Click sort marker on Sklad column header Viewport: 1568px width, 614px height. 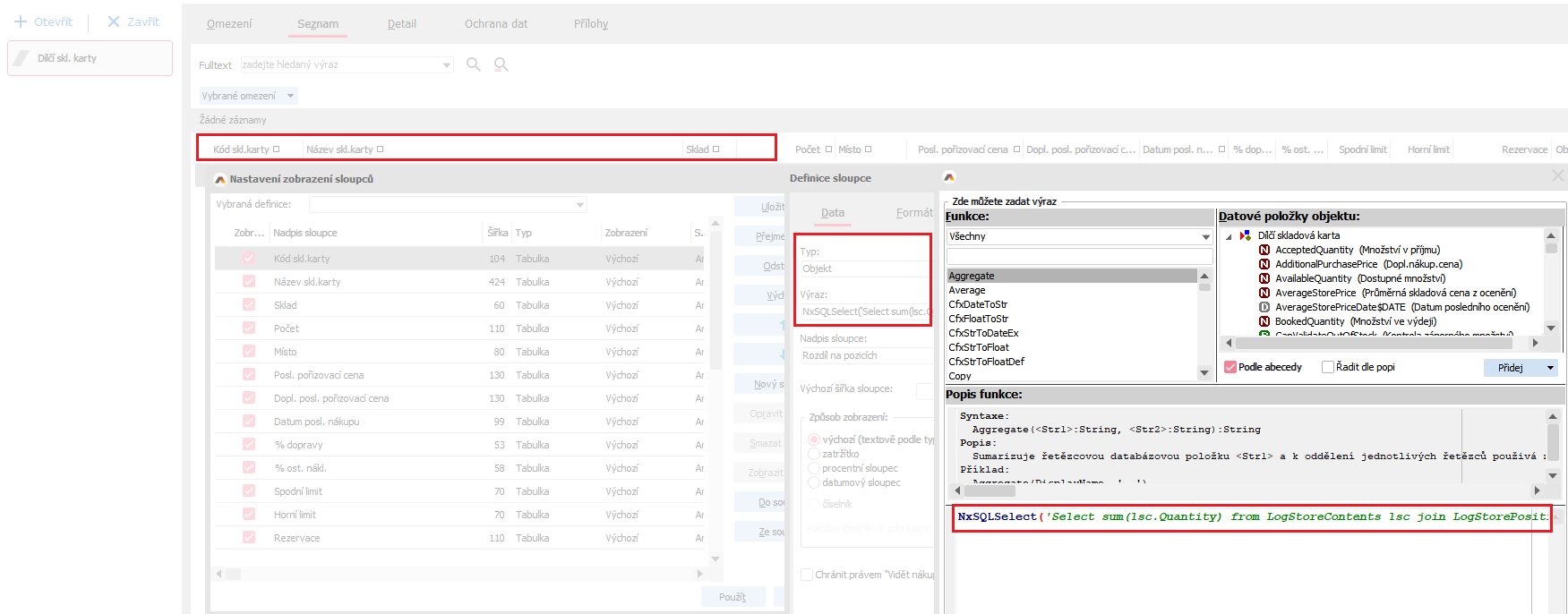(x=716, y=149)
